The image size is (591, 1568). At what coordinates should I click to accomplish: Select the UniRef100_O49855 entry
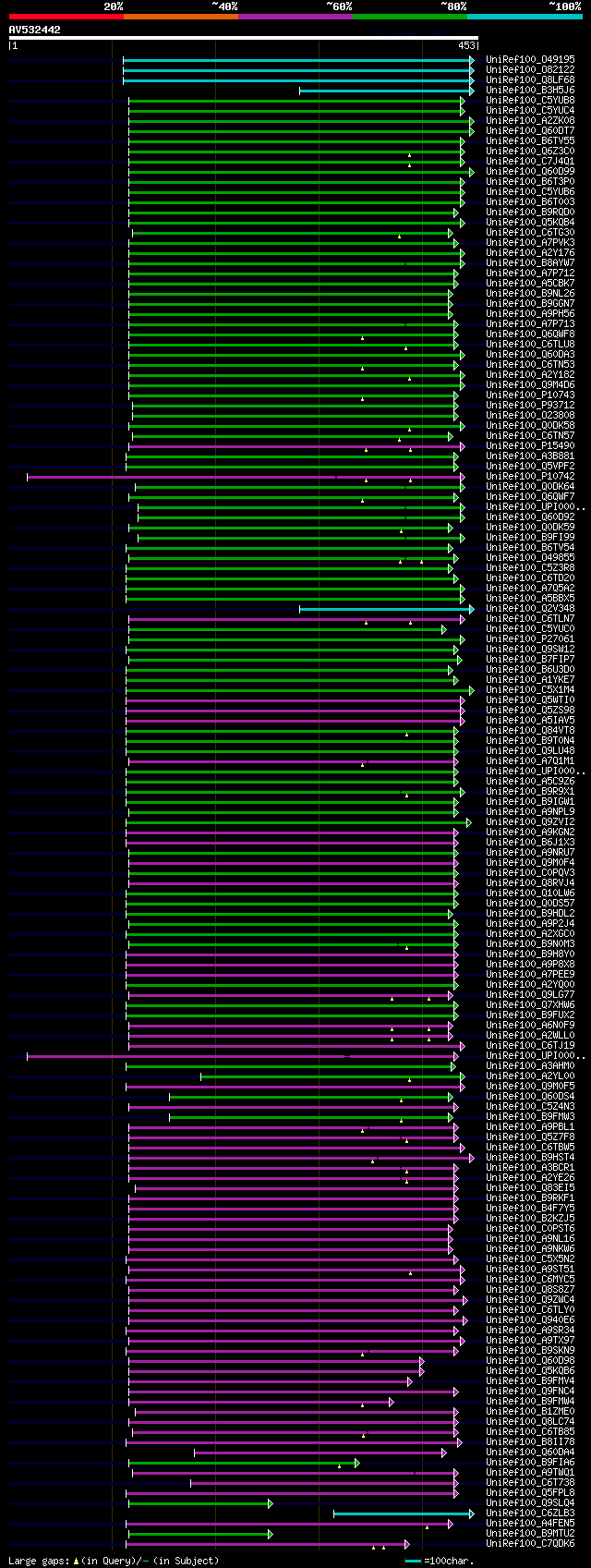(x=530, y=558)
